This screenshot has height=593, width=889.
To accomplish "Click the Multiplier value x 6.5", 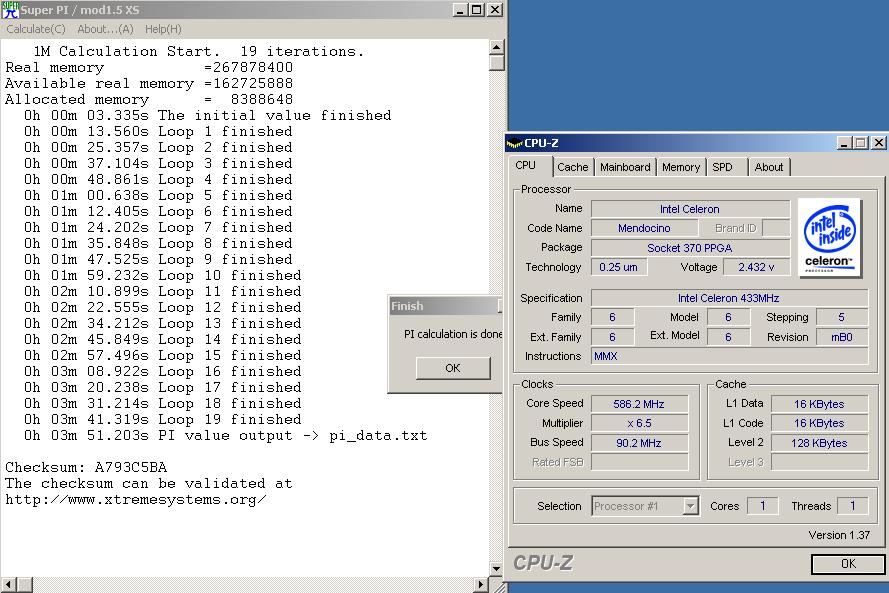I will (639, 423).
